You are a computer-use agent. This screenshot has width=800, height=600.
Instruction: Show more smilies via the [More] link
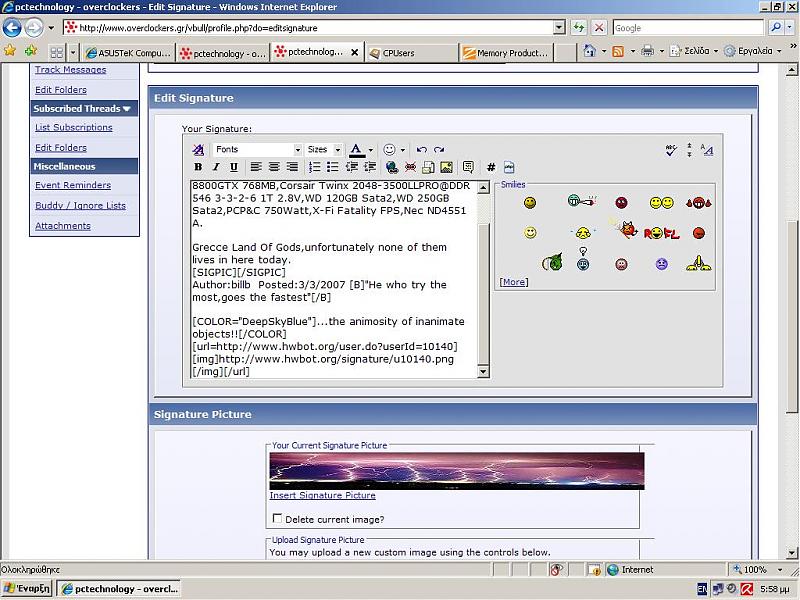point(514,282)
